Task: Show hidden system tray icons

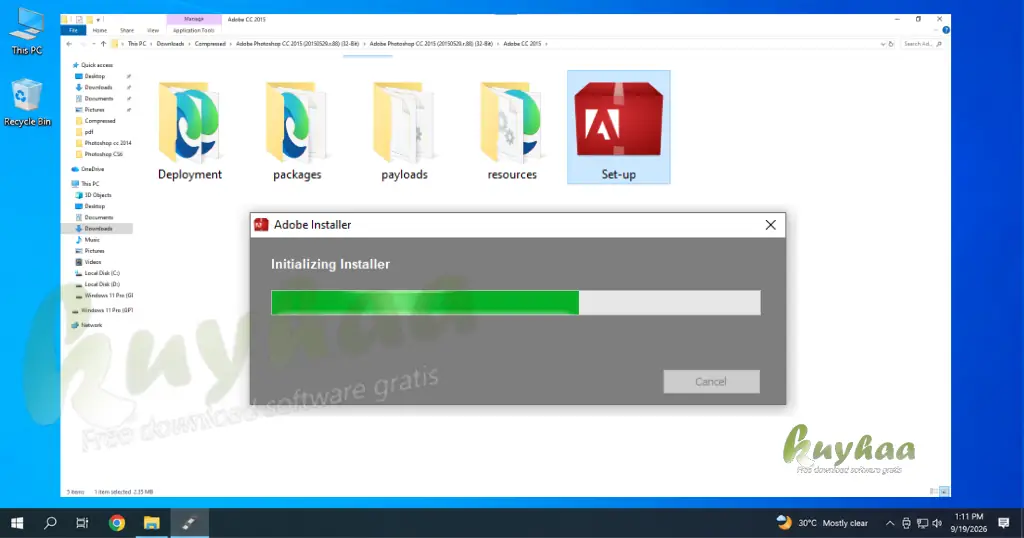Action: pos(889,523)
